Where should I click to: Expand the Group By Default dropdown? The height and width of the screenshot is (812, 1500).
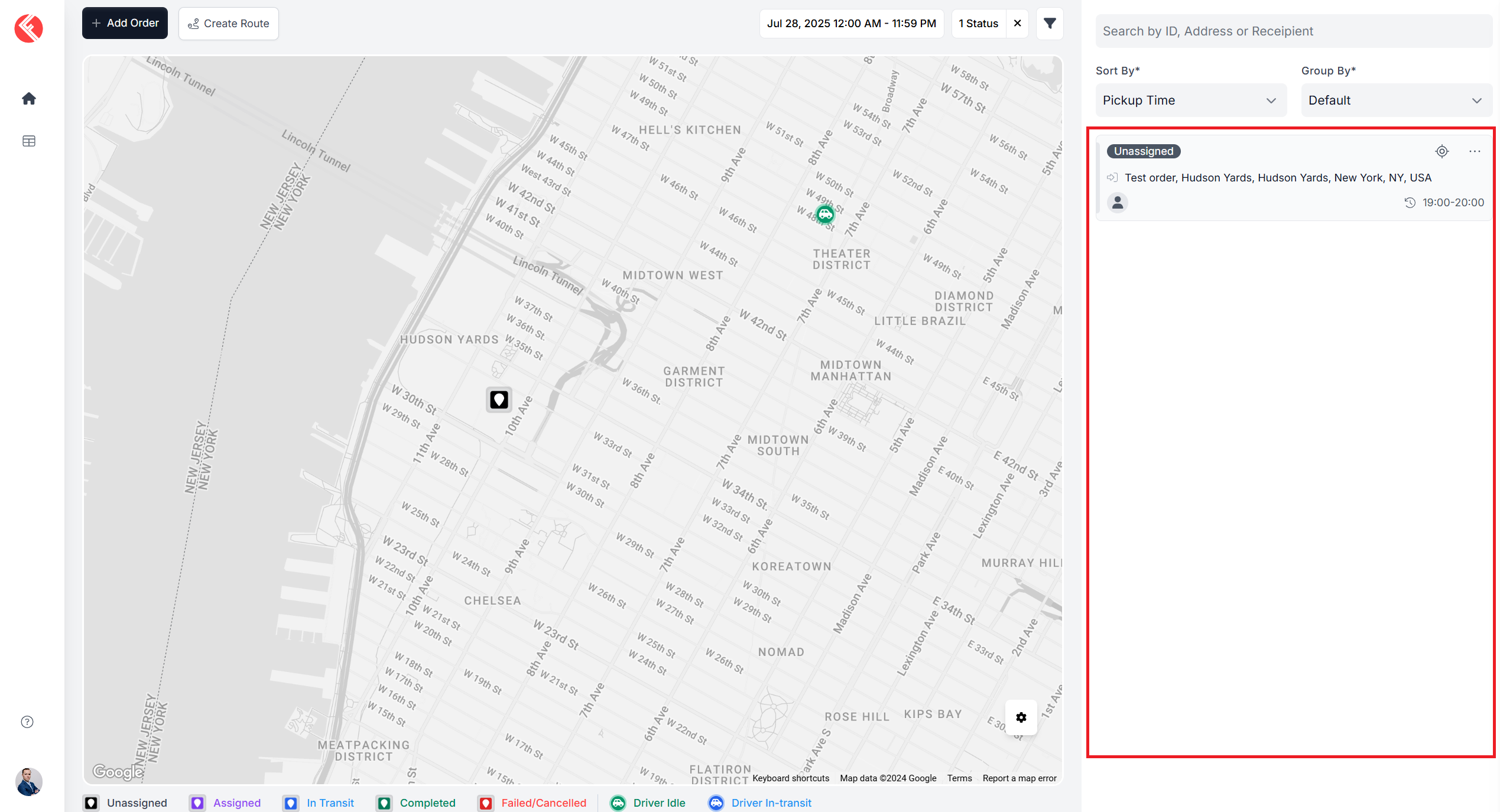(1396, 100)
